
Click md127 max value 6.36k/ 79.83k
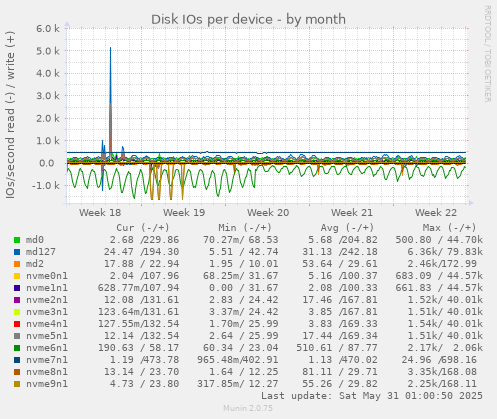445,252
